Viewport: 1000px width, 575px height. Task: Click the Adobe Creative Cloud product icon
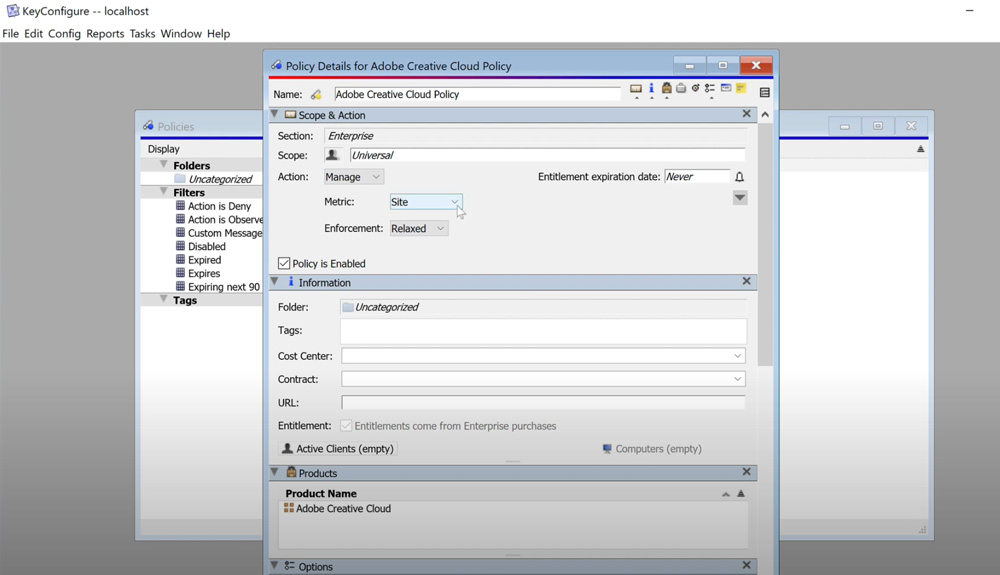tap(289, 508)
